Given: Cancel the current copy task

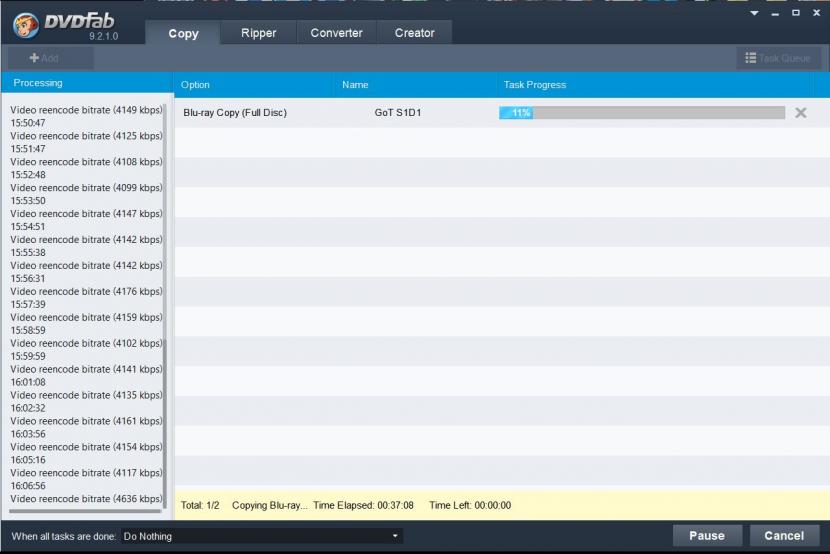Looking at the screenshot, I should (x=784, y=535).
